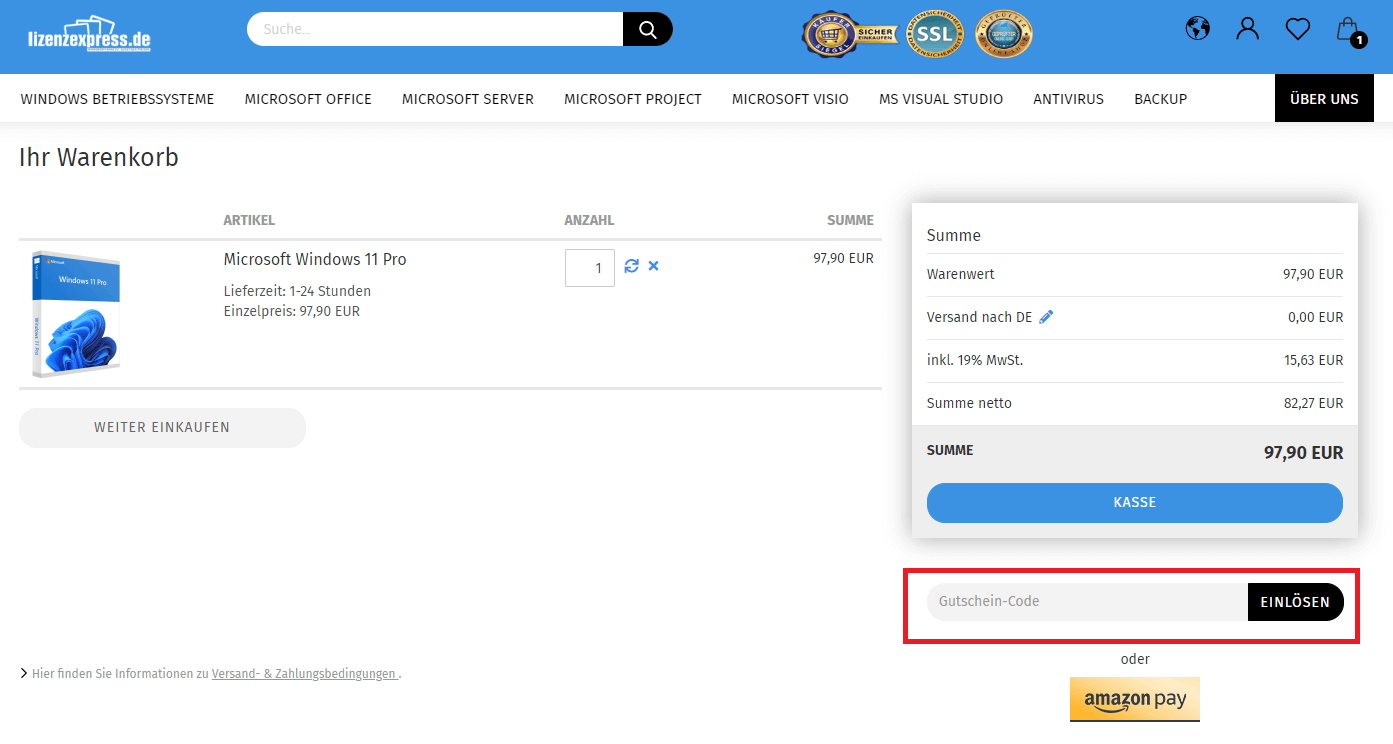Click the Käufersiegel Sicher Einkaufen badge
This screenshot has width=1393, height=744.
tap(849, 35)
